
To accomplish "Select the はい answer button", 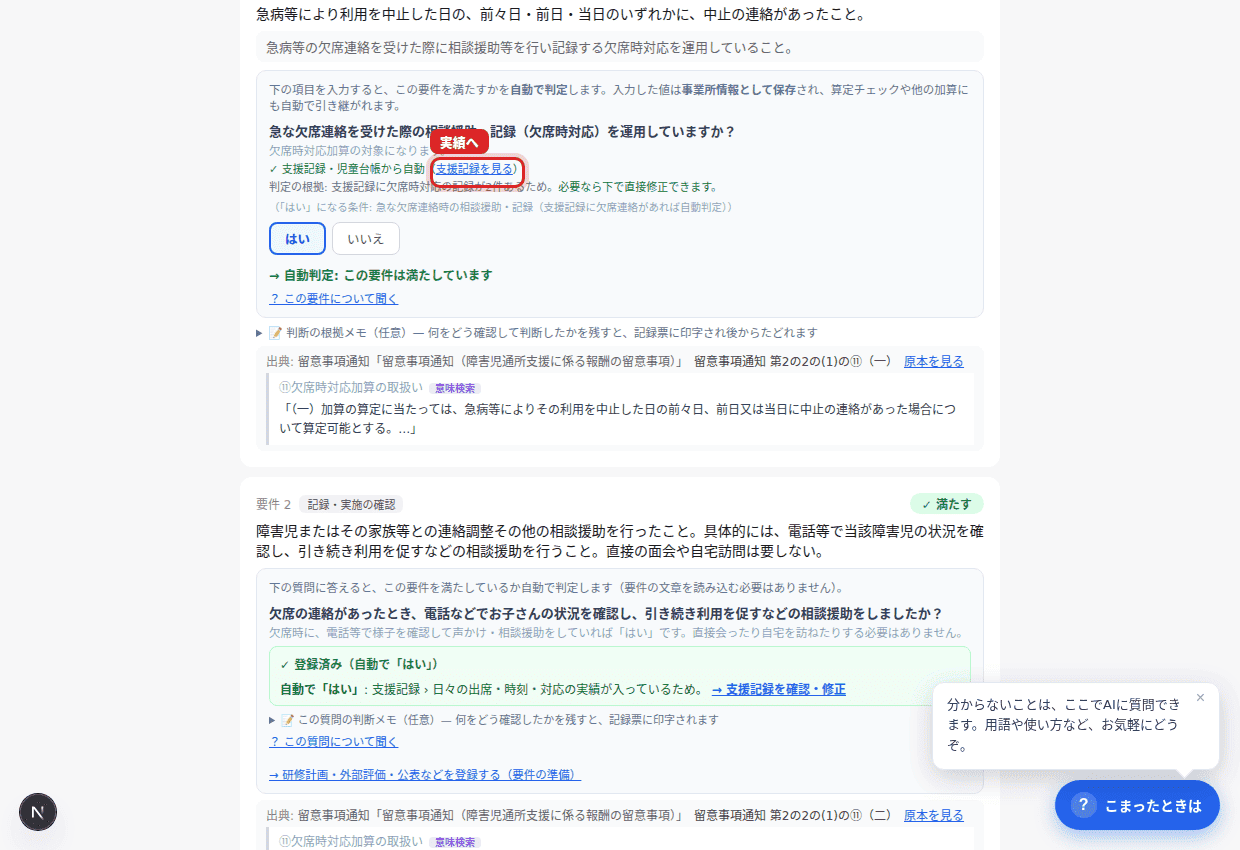I will (x=297, y=239).
